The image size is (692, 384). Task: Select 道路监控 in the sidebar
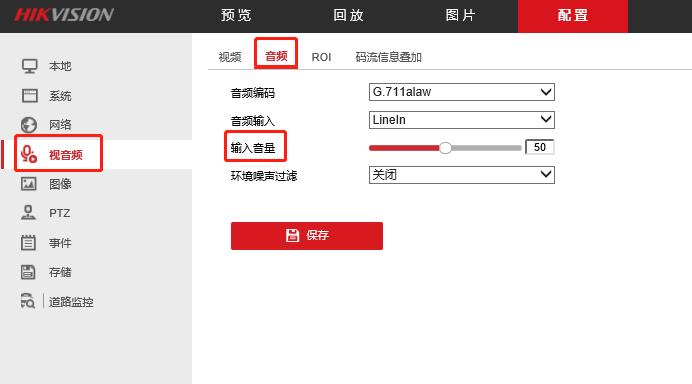(x=71, y=302)
